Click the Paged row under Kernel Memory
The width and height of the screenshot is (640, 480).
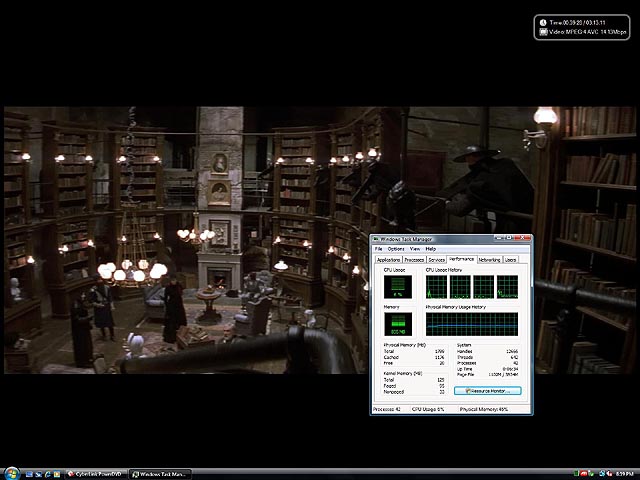414,386
